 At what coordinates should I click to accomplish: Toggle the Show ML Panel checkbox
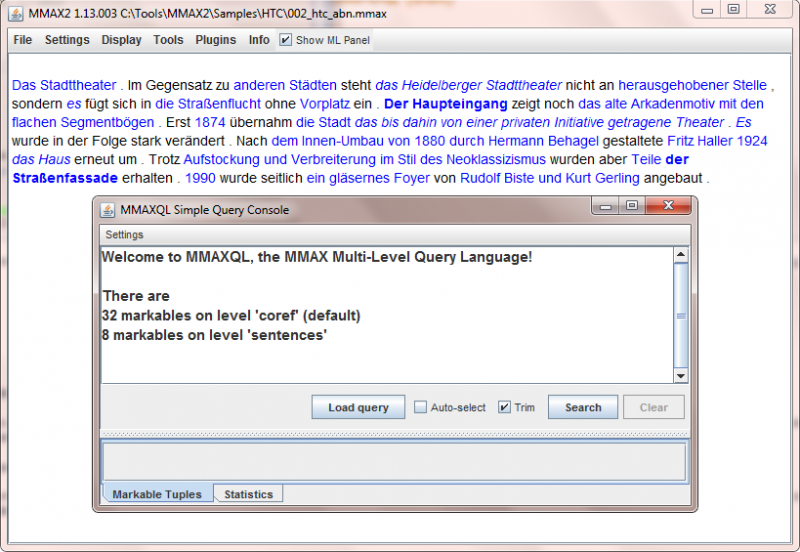[286, 40]
